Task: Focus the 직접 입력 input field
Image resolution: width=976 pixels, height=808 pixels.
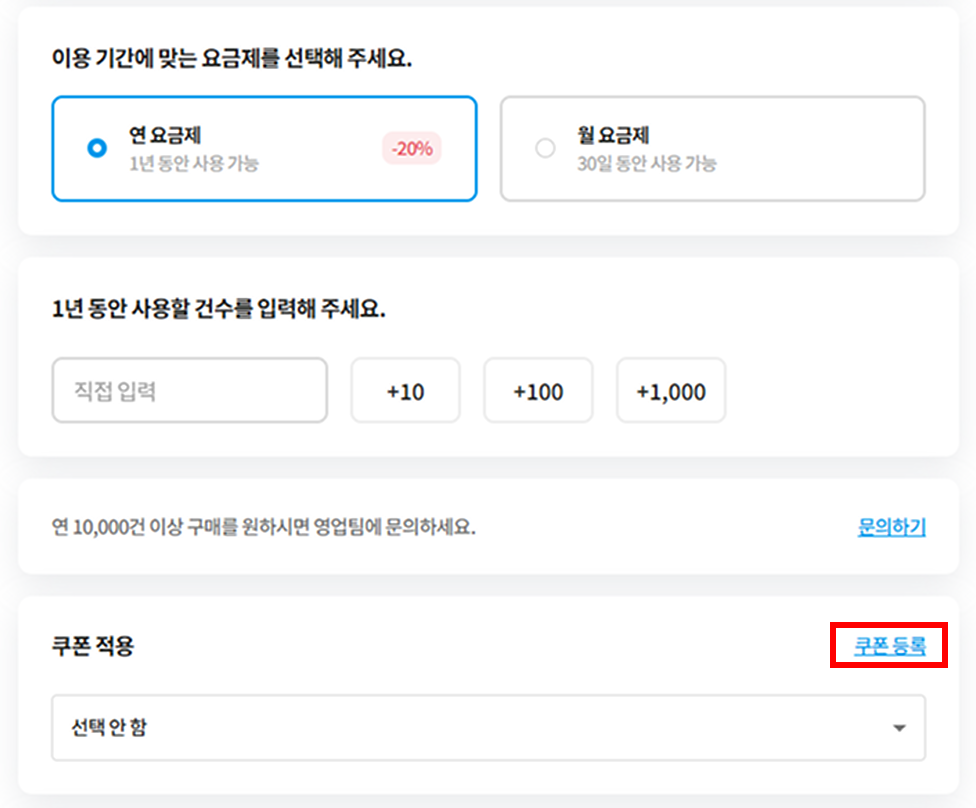Action: (189, 391)
